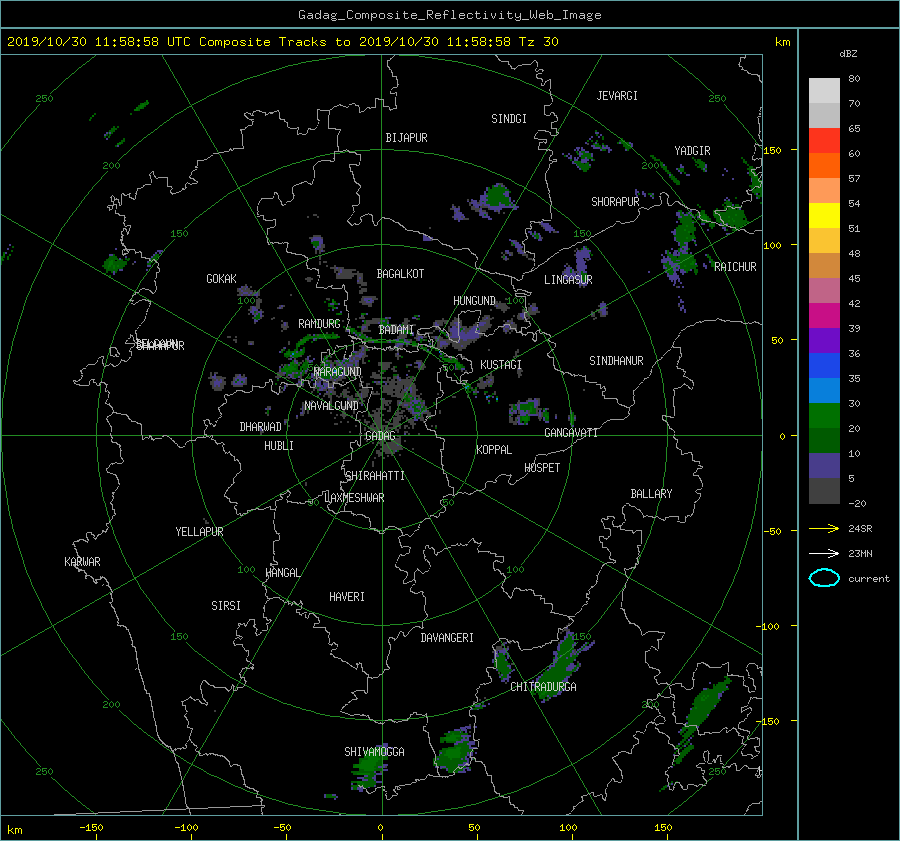Click the GOKAK city label
Image resolution: width=900 pixels, height=841 pixels.
pyautogui.click(x=222, y=279)
